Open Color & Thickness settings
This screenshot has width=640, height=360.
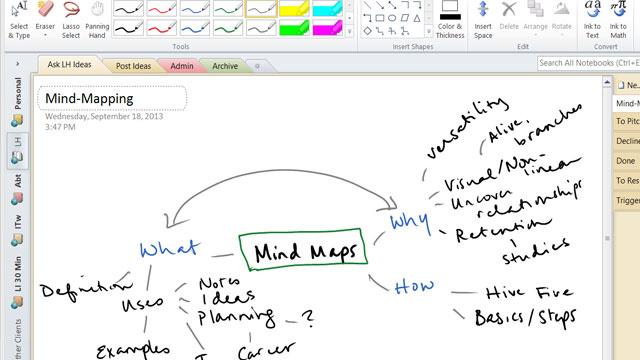[x=450, y=20]
